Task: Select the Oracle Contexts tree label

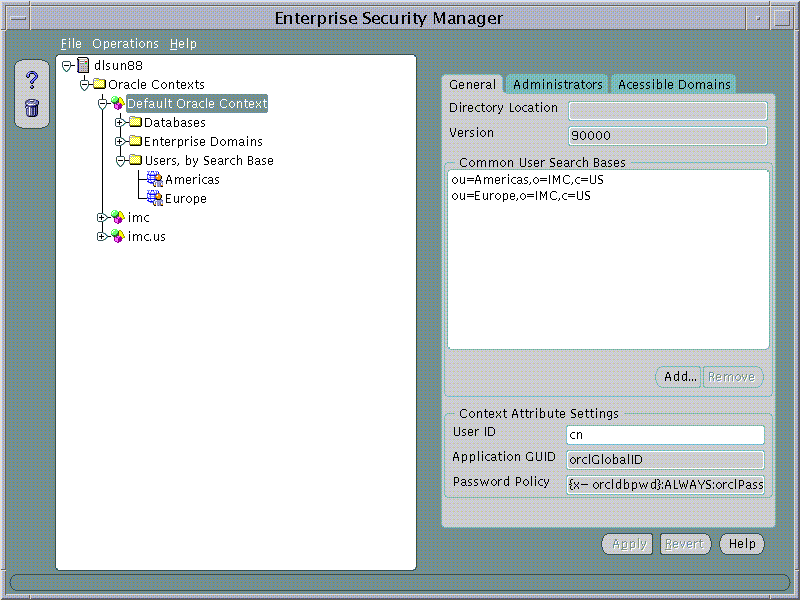Action: pos(157,85)
